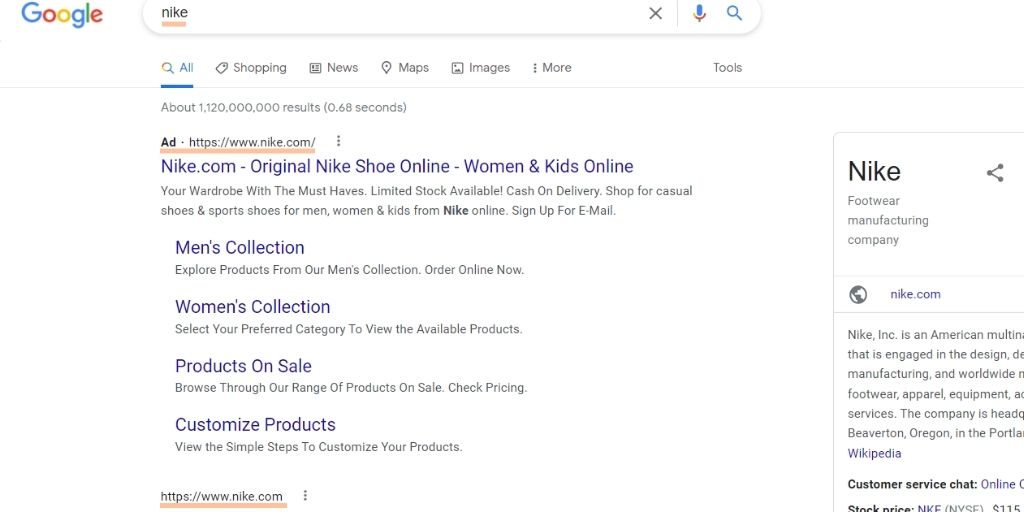The image size is (1024, 512).
Task: Clear the search box with X icon
Action: [655, 13]
